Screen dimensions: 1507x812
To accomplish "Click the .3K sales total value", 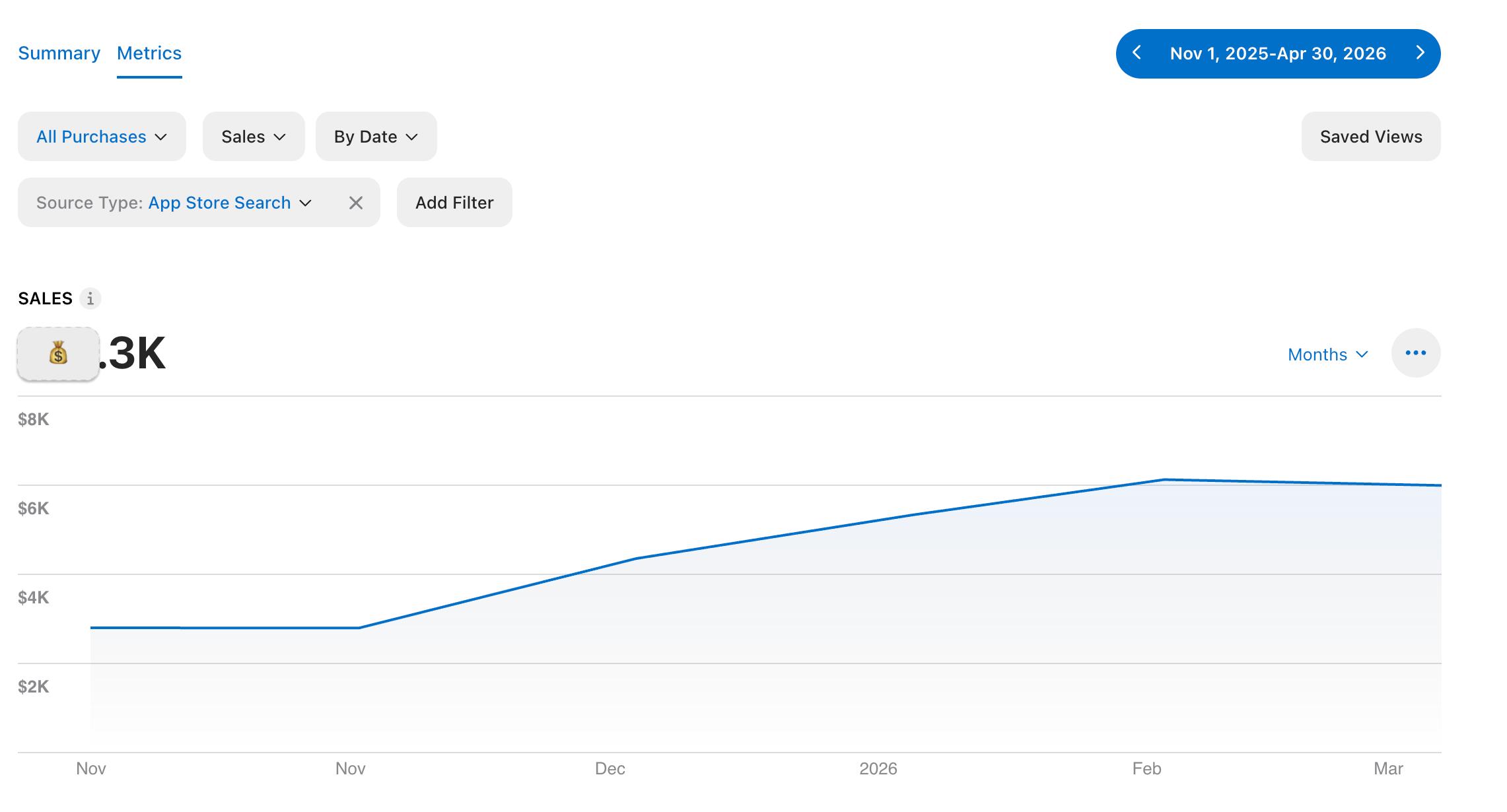I will pyautogui.click(x=132, y=353).
